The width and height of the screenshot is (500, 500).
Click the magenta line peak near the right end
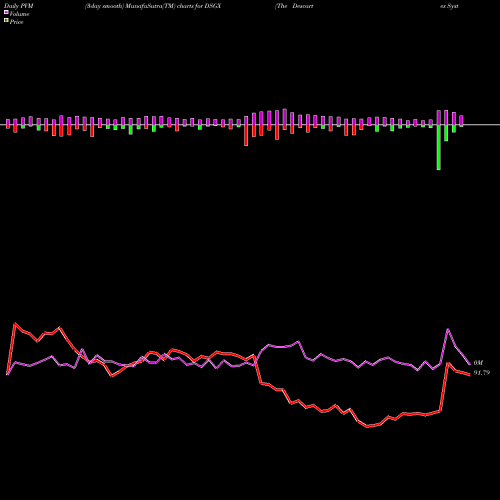click(448, 329)
